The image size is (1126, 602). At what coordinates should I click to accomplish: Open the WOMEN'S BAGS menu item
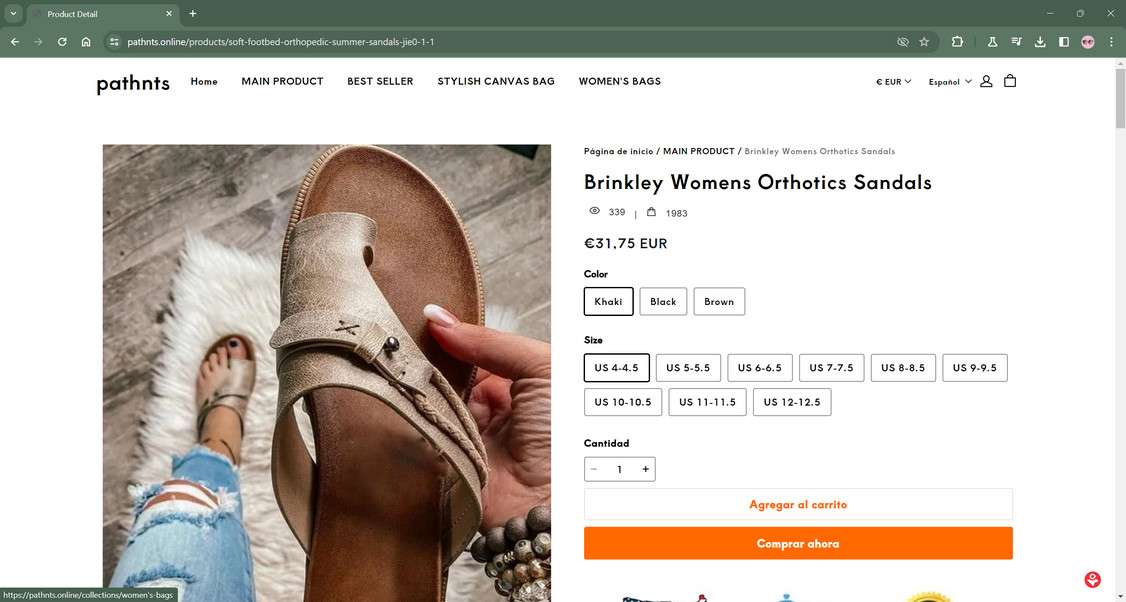point(619,81)
